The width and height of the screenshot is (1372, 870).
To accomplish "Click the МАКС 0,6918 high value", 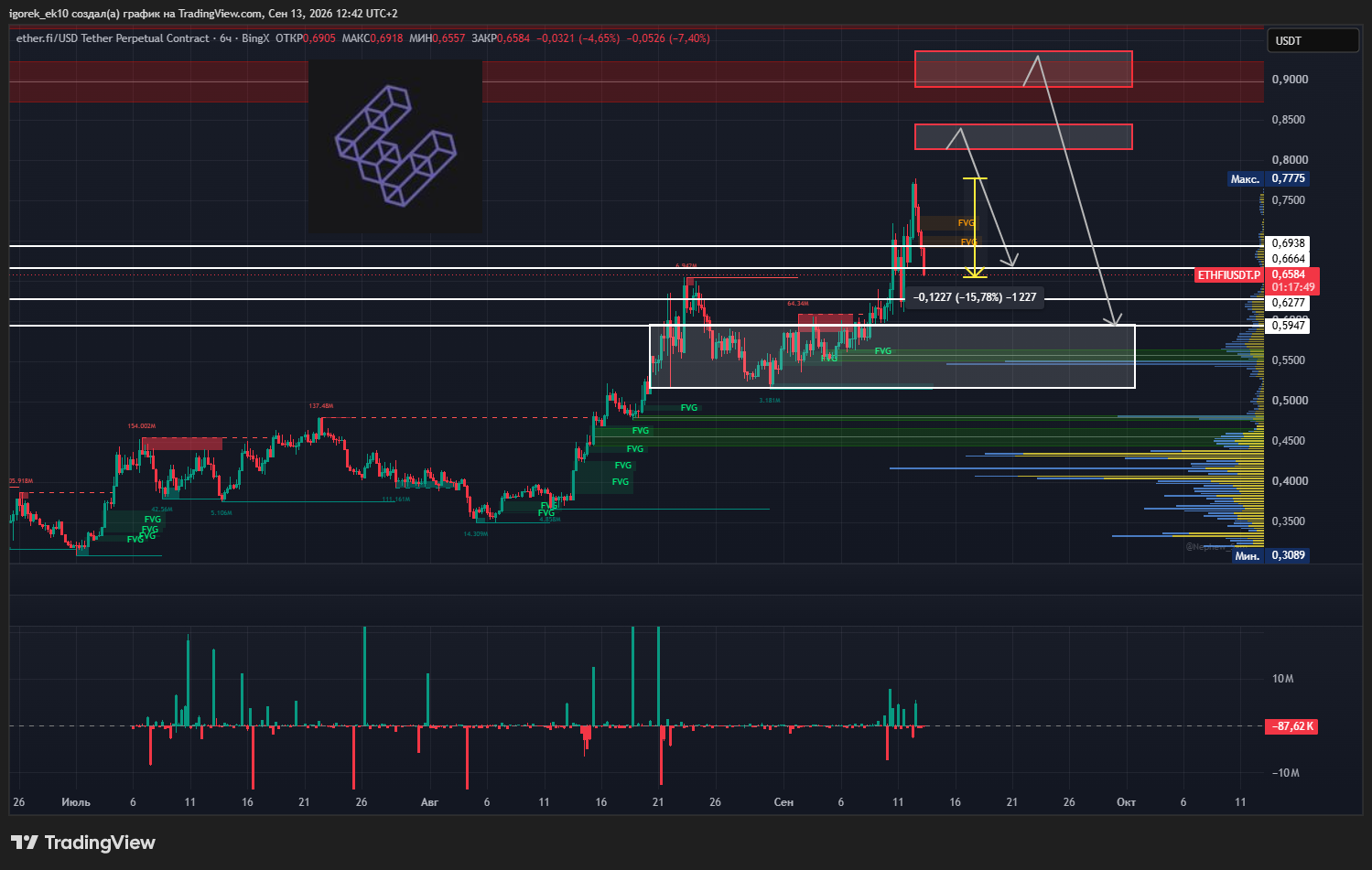I will coord(373,38).
